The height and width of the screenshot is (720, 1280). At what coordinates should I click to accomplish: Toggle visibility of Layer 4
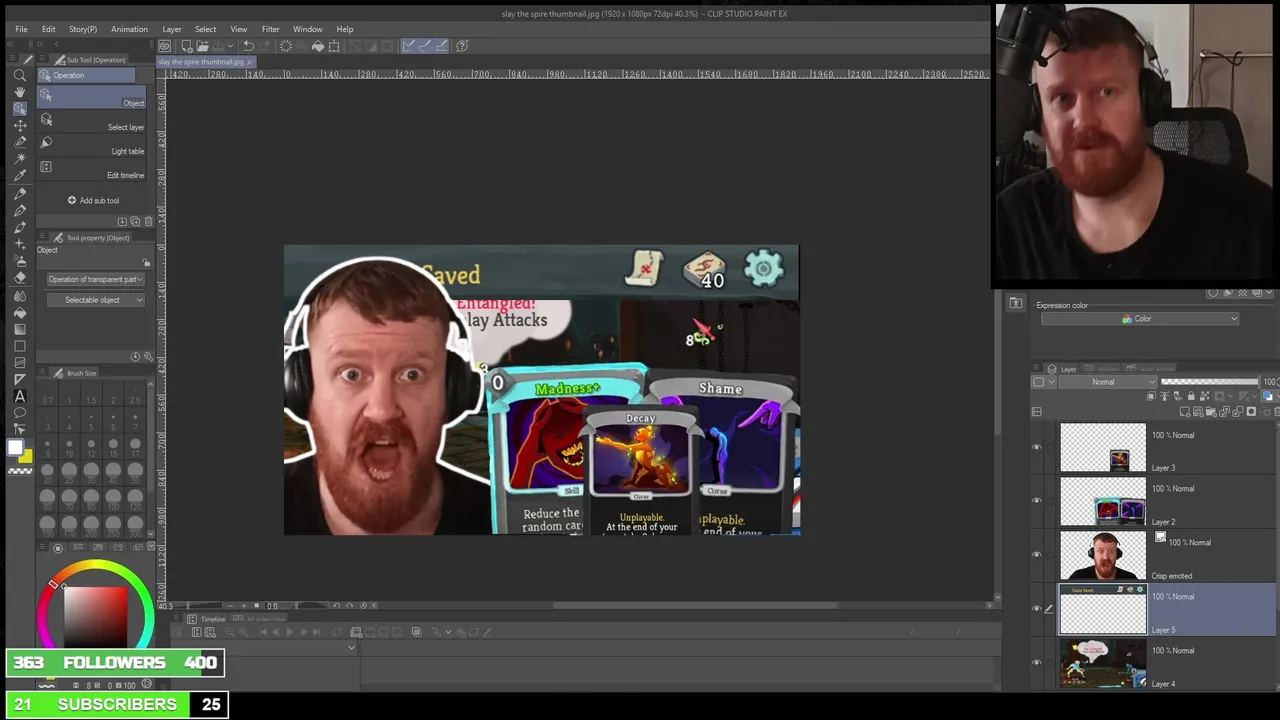(x=1036, y=663)
